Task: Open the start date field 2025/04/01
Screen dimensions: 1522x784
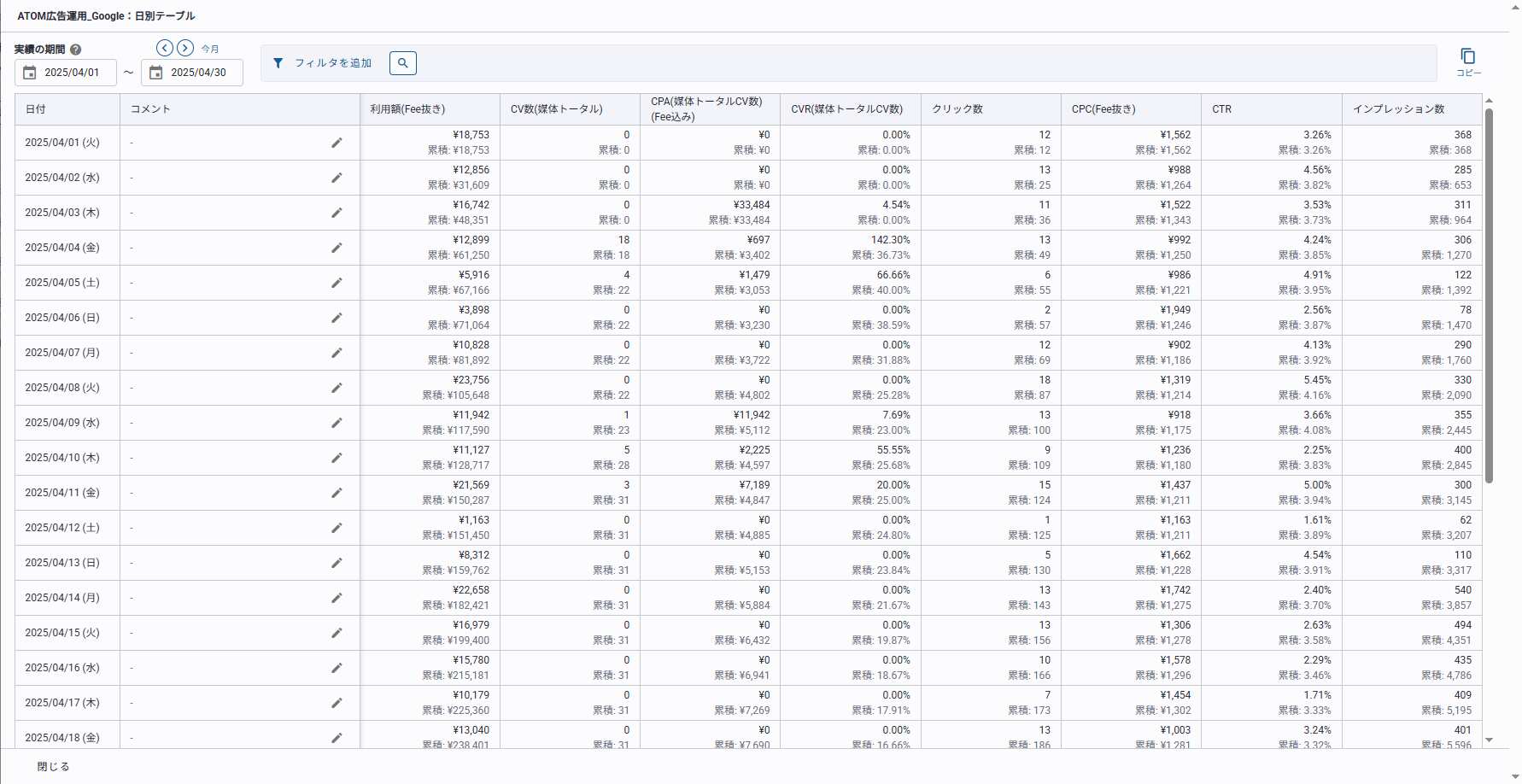Action: click(66, 73)
